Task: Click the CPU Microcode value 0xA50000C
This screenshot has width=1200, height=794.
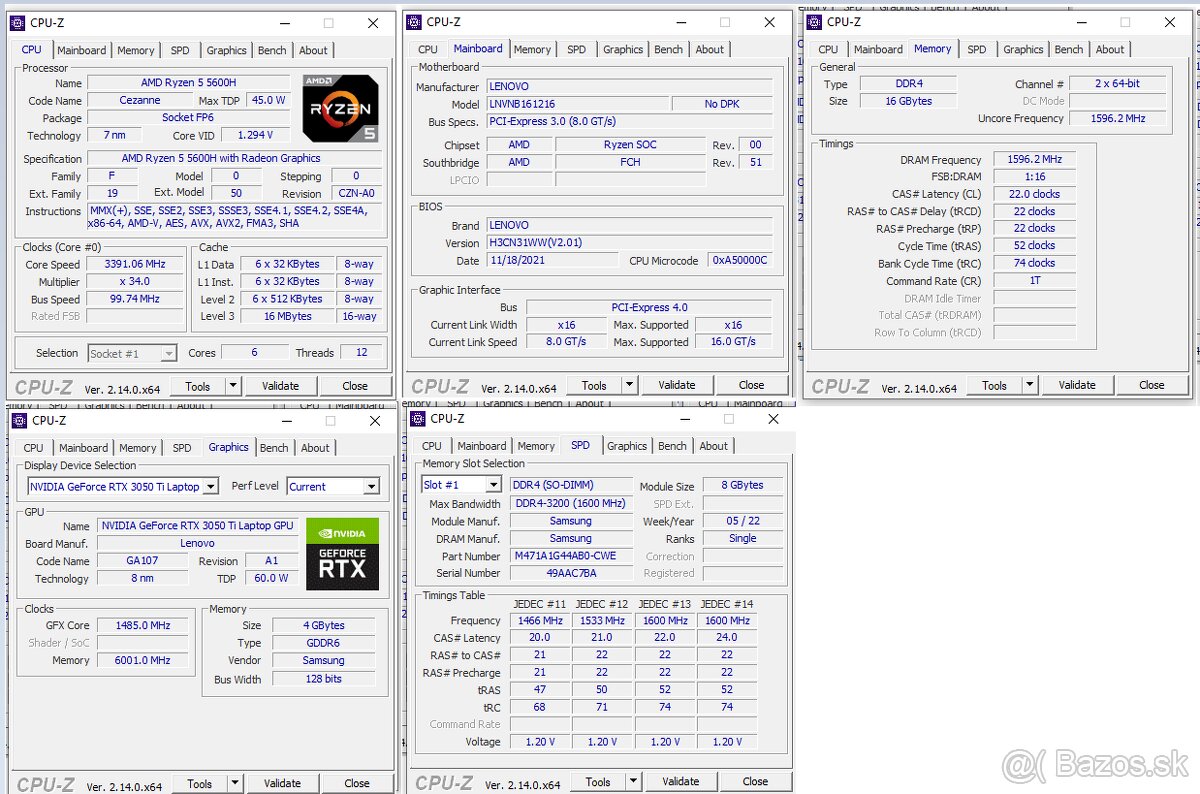Action: point(740,260)
